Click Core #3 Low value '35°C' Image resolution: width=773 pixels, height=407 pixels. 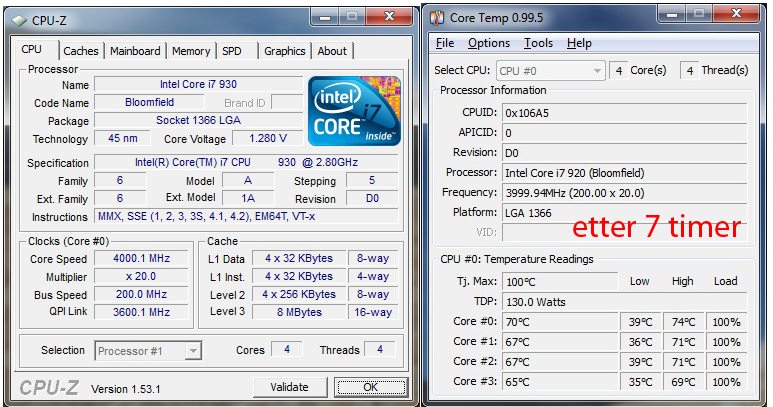[640, 382]
